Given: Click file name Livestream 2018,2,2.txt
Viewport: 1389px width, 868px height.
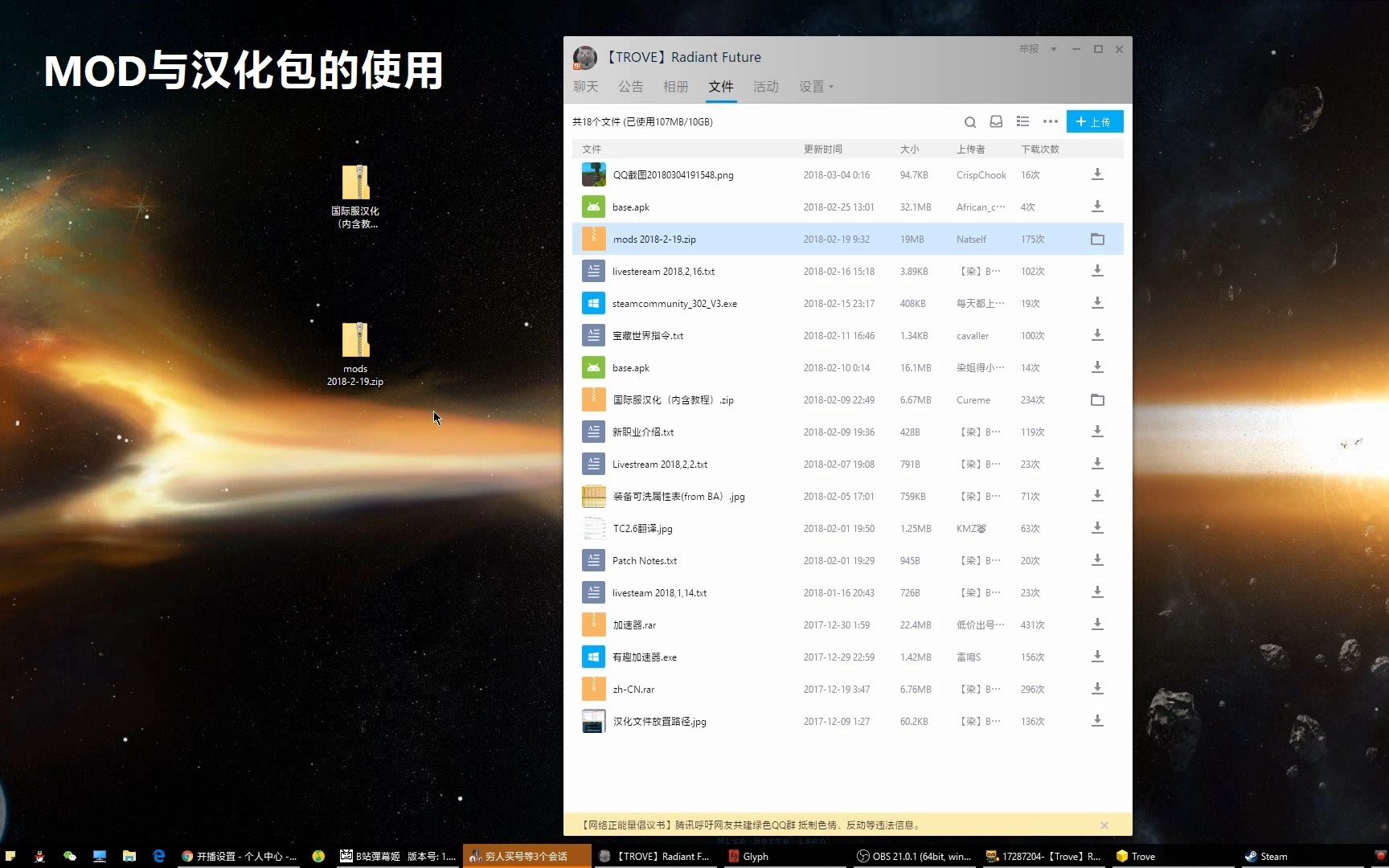Looking at the screenshot, I should coord(660,465).
